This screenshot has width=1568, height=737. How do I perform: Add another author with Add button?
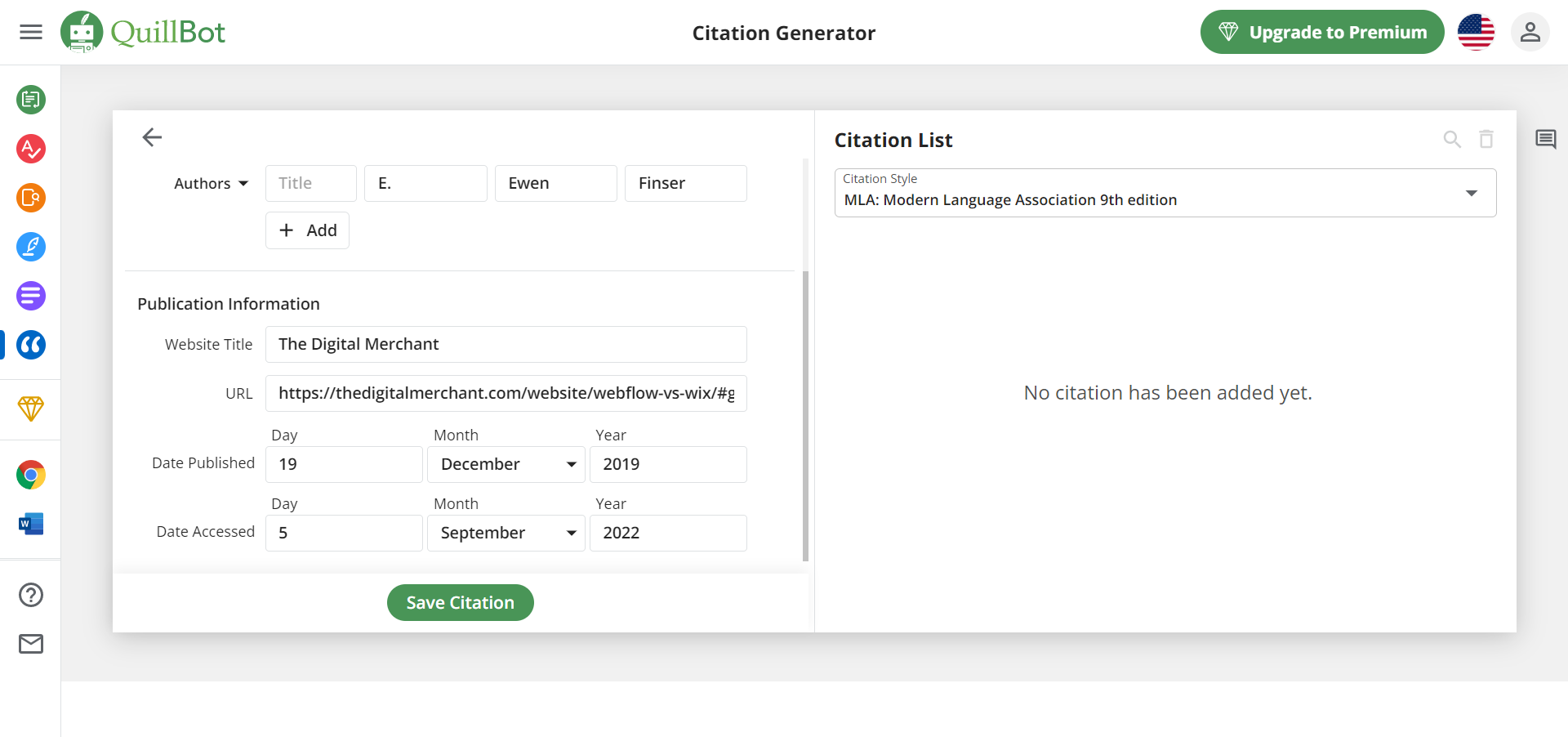(307, 230)
